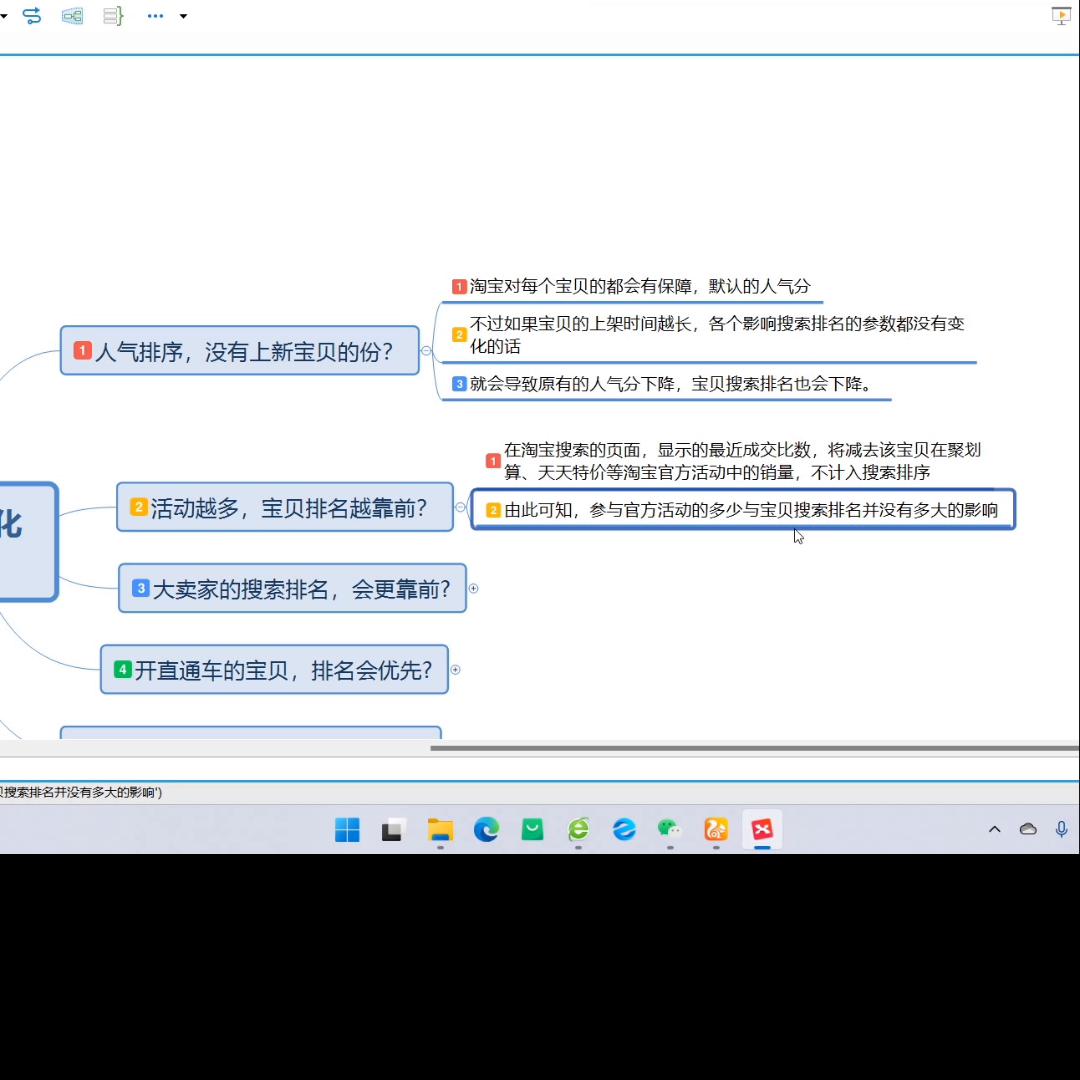Open the Mail app from the taskbar
The image size is (1080, 1080).
pyautogui.click(x=532, y=829)
